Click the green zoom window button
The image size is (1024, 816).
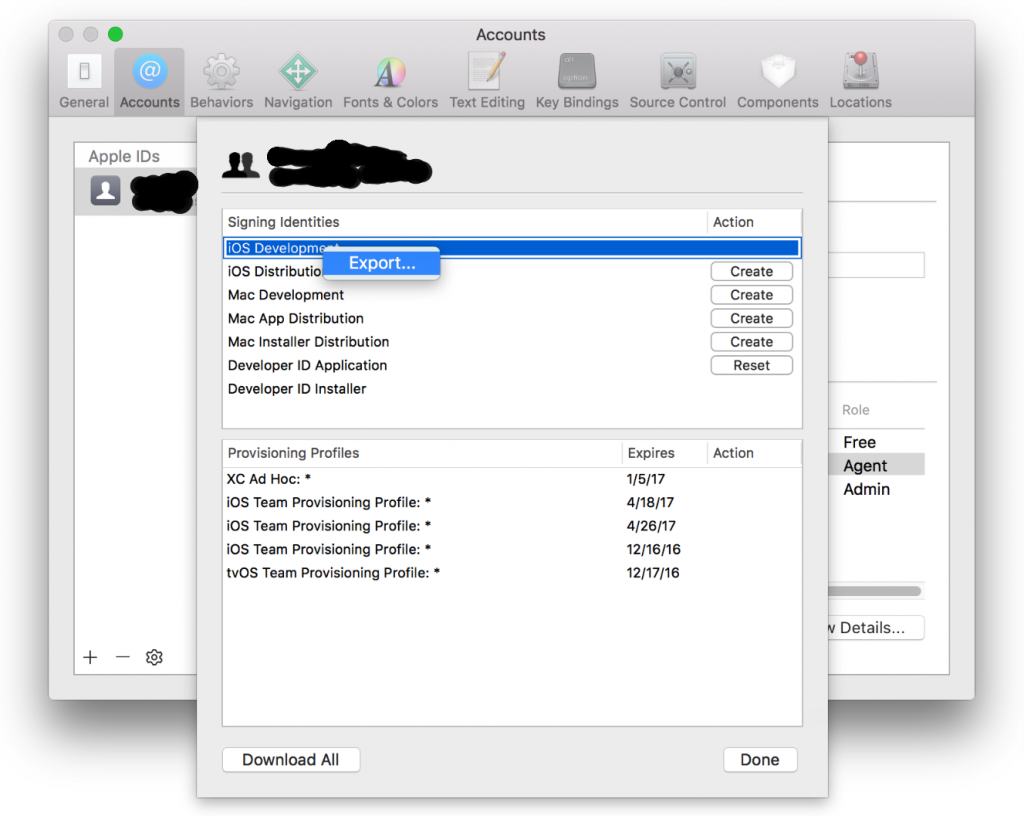[x=115, y=34]
